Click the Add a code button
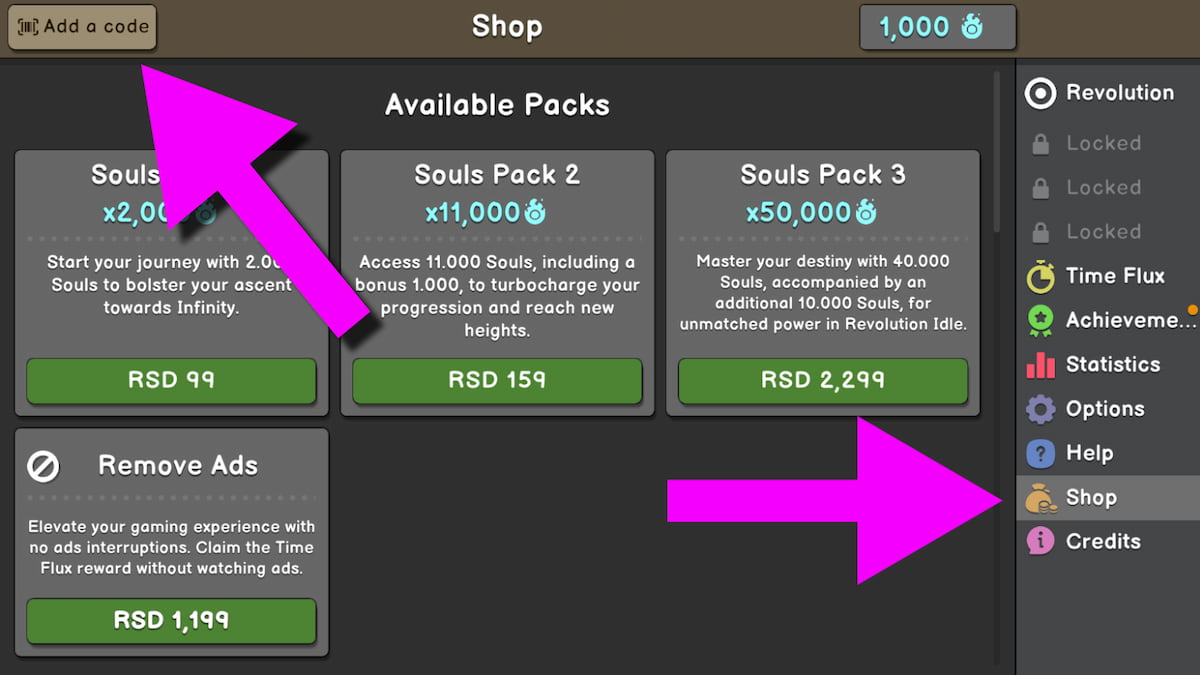Screen dimensions: 1200x675 point(81,27)
